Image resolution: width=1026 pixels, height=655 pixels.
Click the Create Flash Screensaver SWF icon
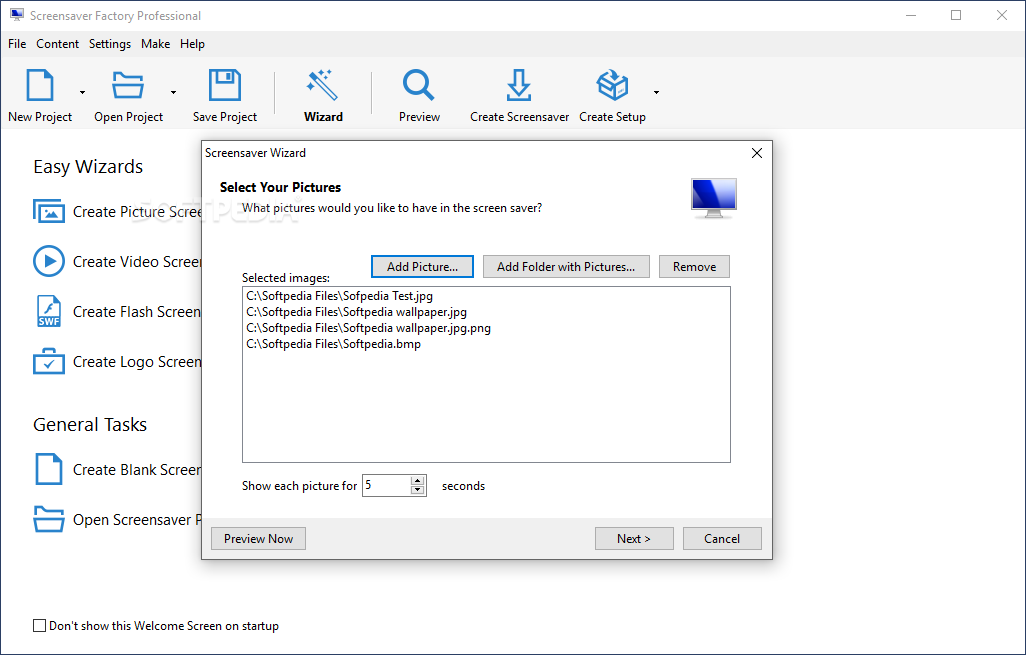[49, 311]
